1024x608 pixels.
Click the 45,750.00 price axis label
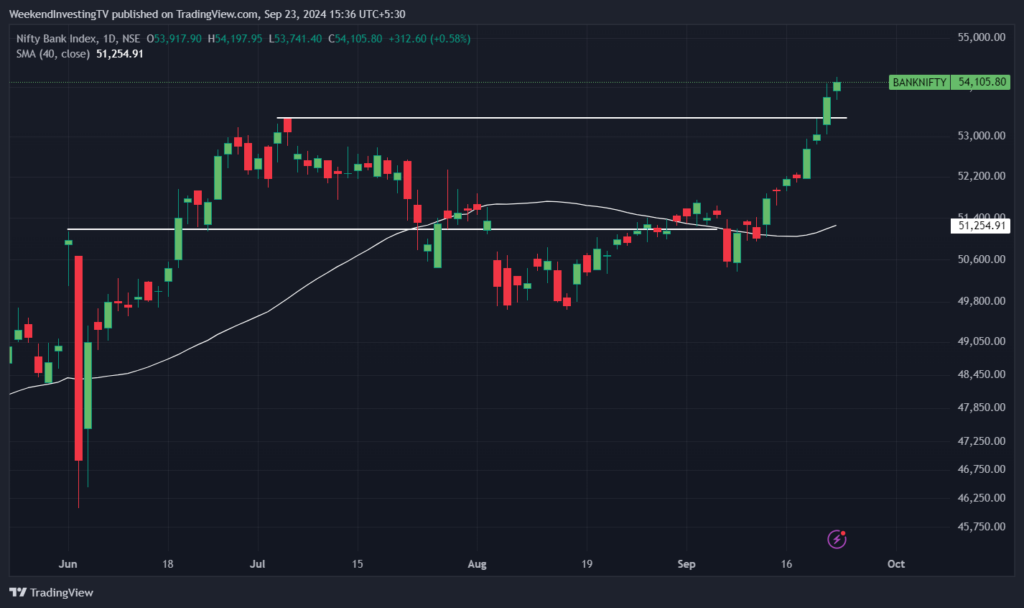tap(982, 527)
